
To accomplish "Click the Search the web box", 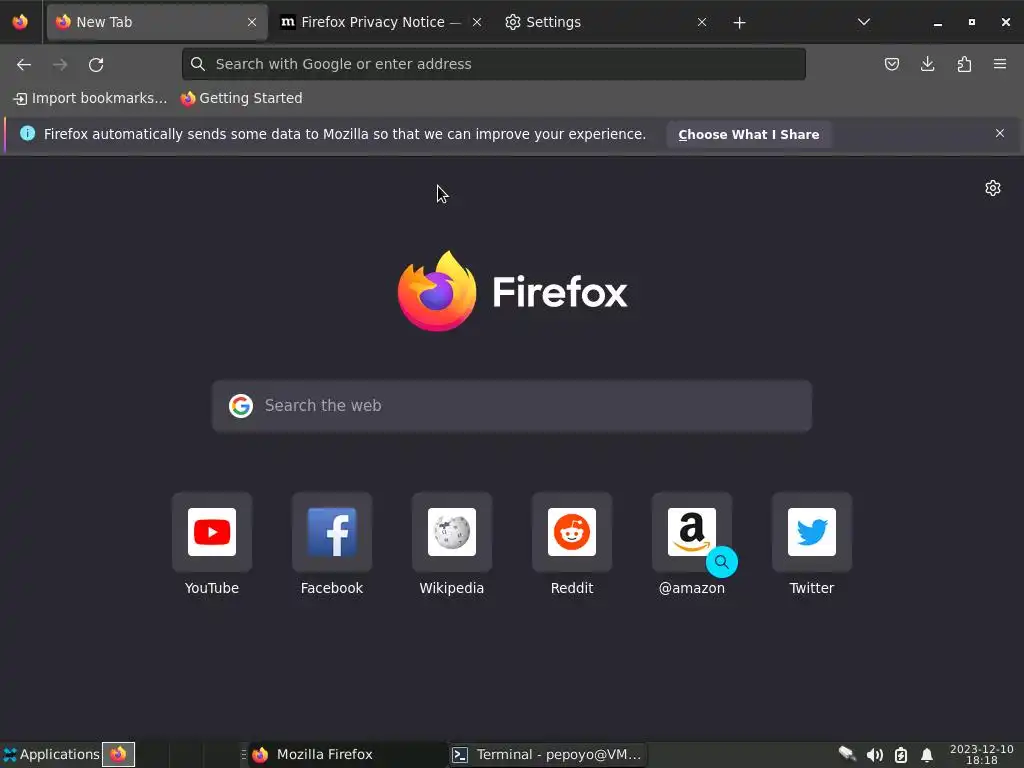I will 512,406.
